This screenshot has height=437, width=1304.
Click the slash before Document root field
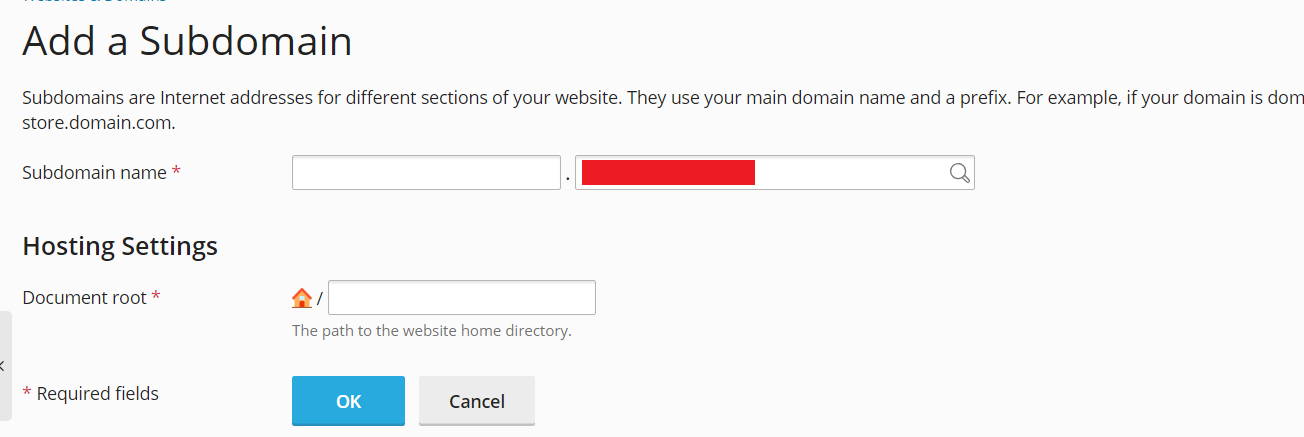320,299
